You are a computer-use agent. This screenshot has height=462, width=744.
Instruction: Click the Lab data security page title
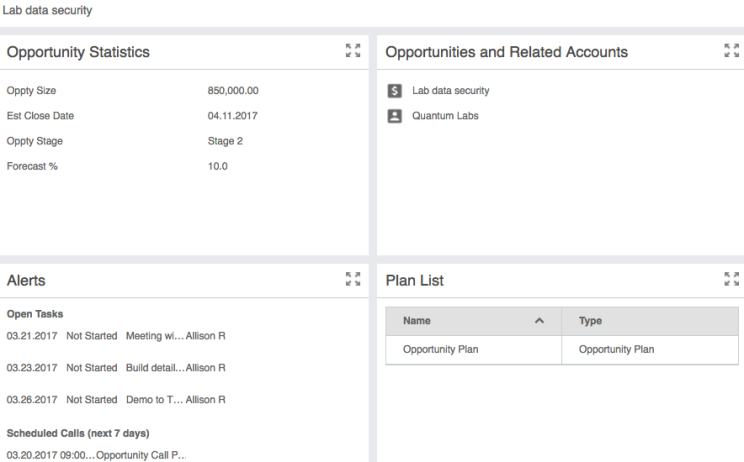(48, 11)
